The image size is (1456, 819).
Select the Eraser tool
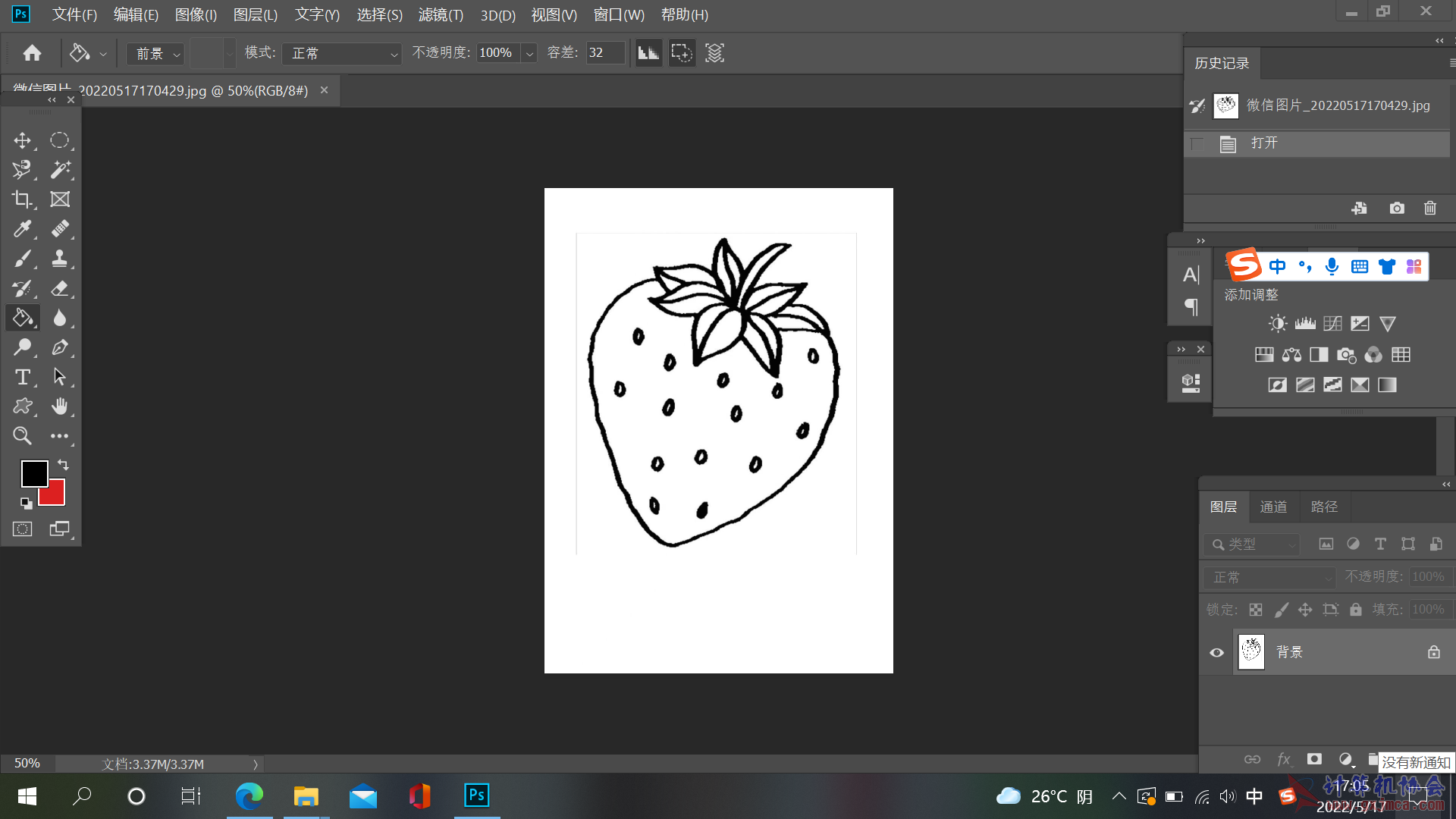point(60,288)
